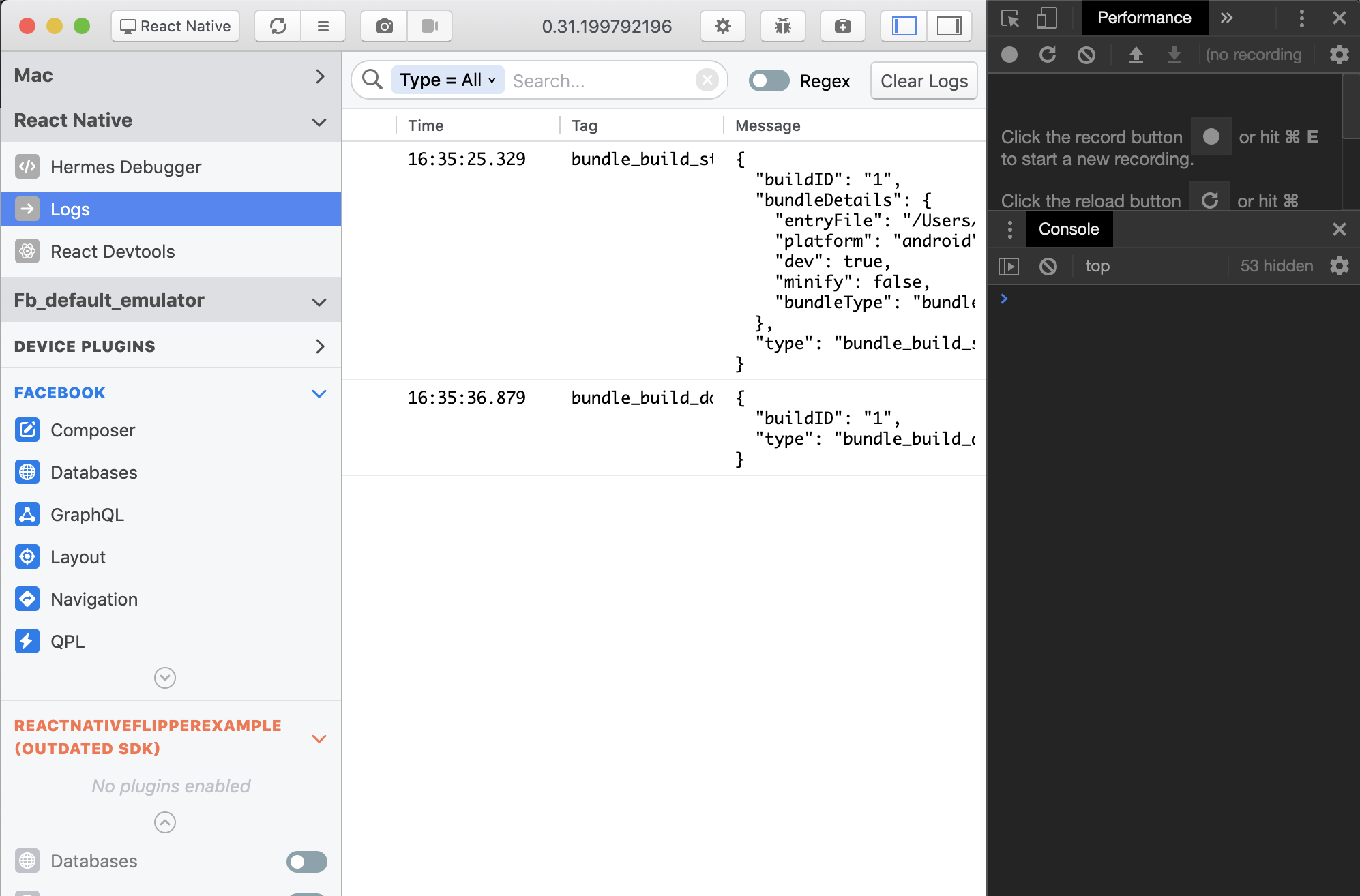Expand the Mac device section

click(x=320, y=76)
